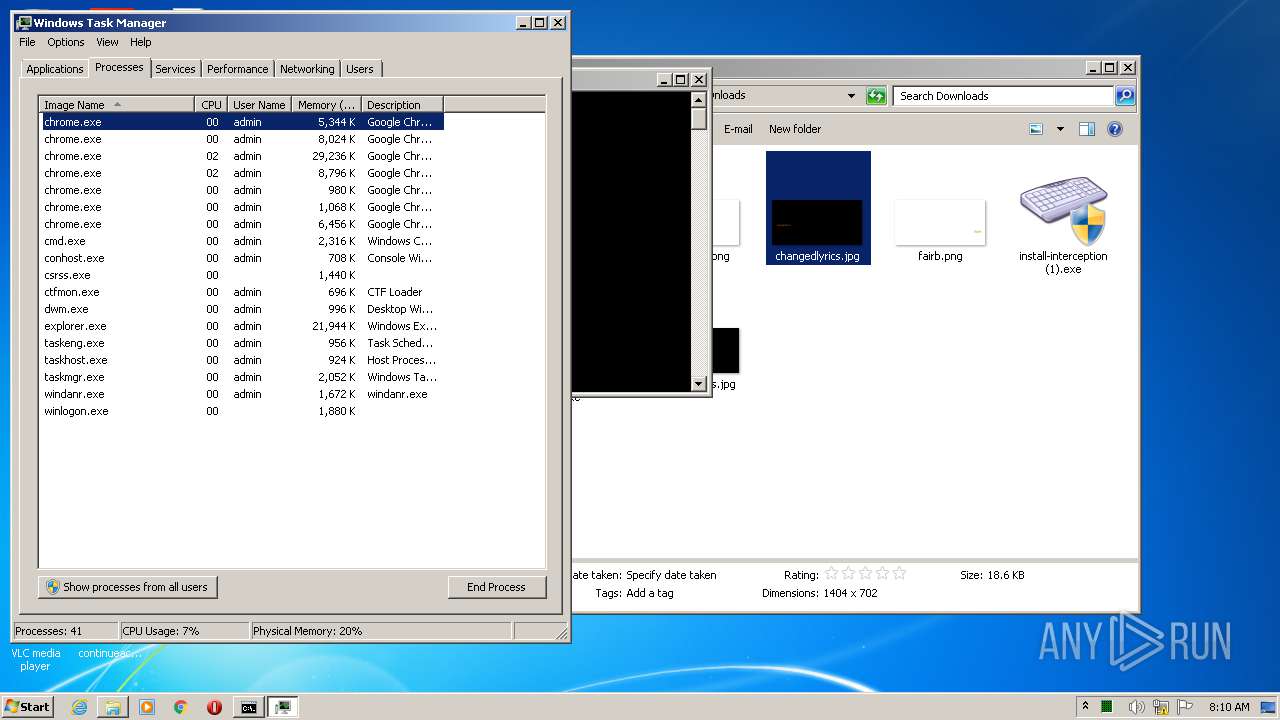Screen dimensions: 1280x720
Task: Show hidden tray icons arrow
Action: 1085,706
